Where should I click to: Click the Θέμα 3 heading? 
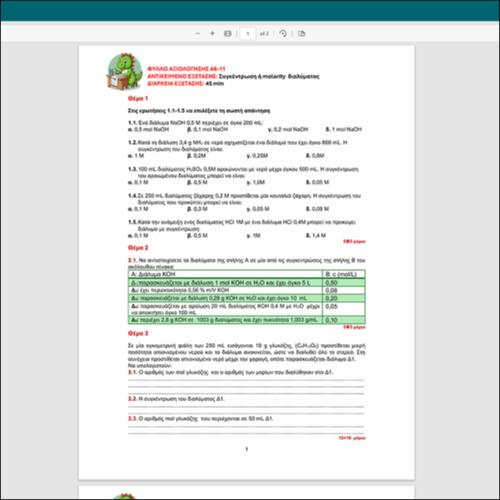click(138, 333)
